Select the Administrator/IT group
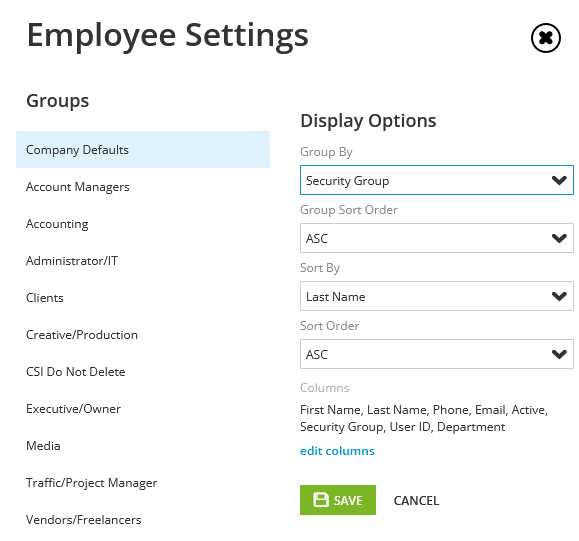 click(143, 261)
